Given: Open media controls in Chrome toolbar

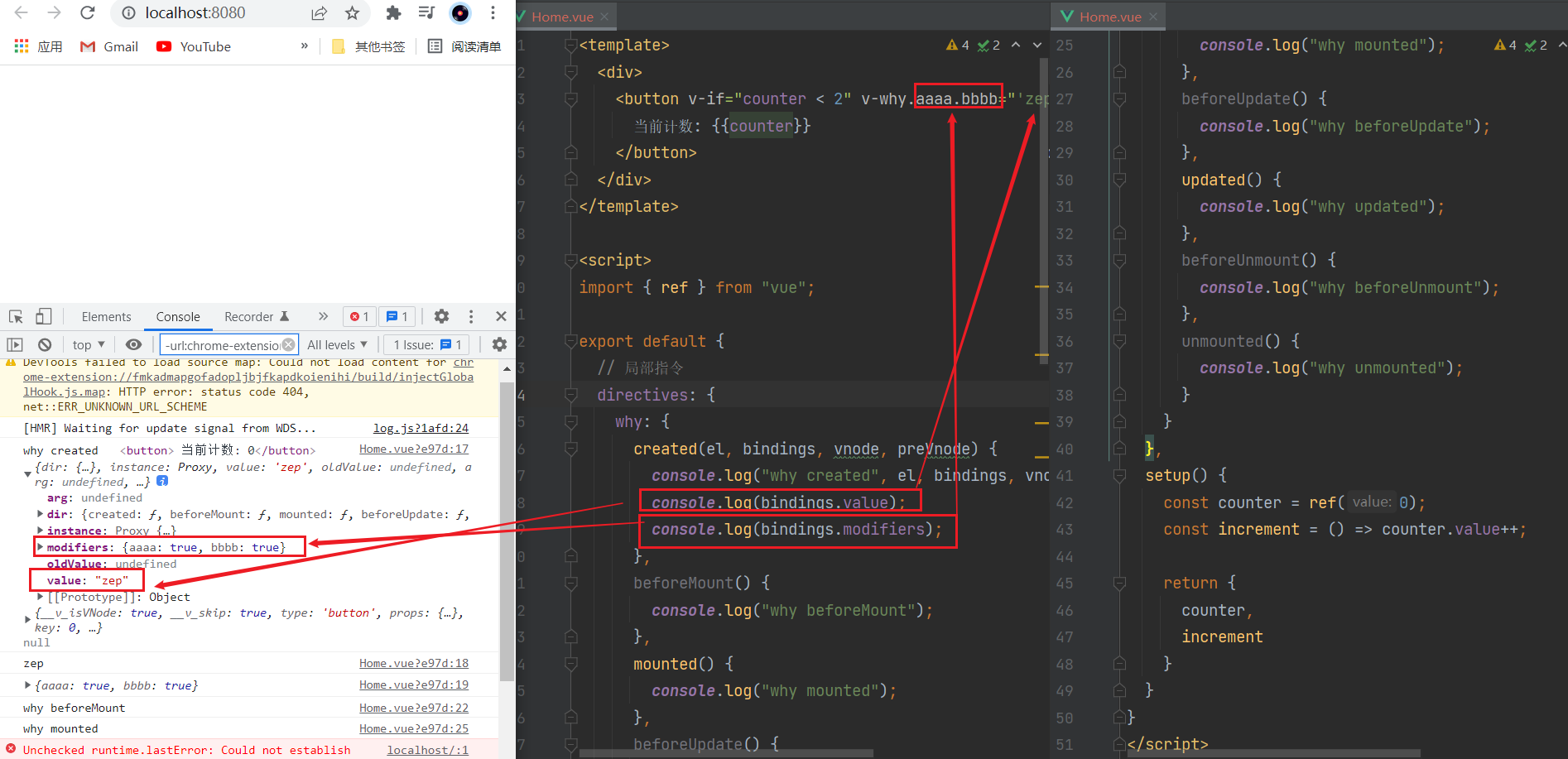Looking at the screenshot, I should coord(426,12).
